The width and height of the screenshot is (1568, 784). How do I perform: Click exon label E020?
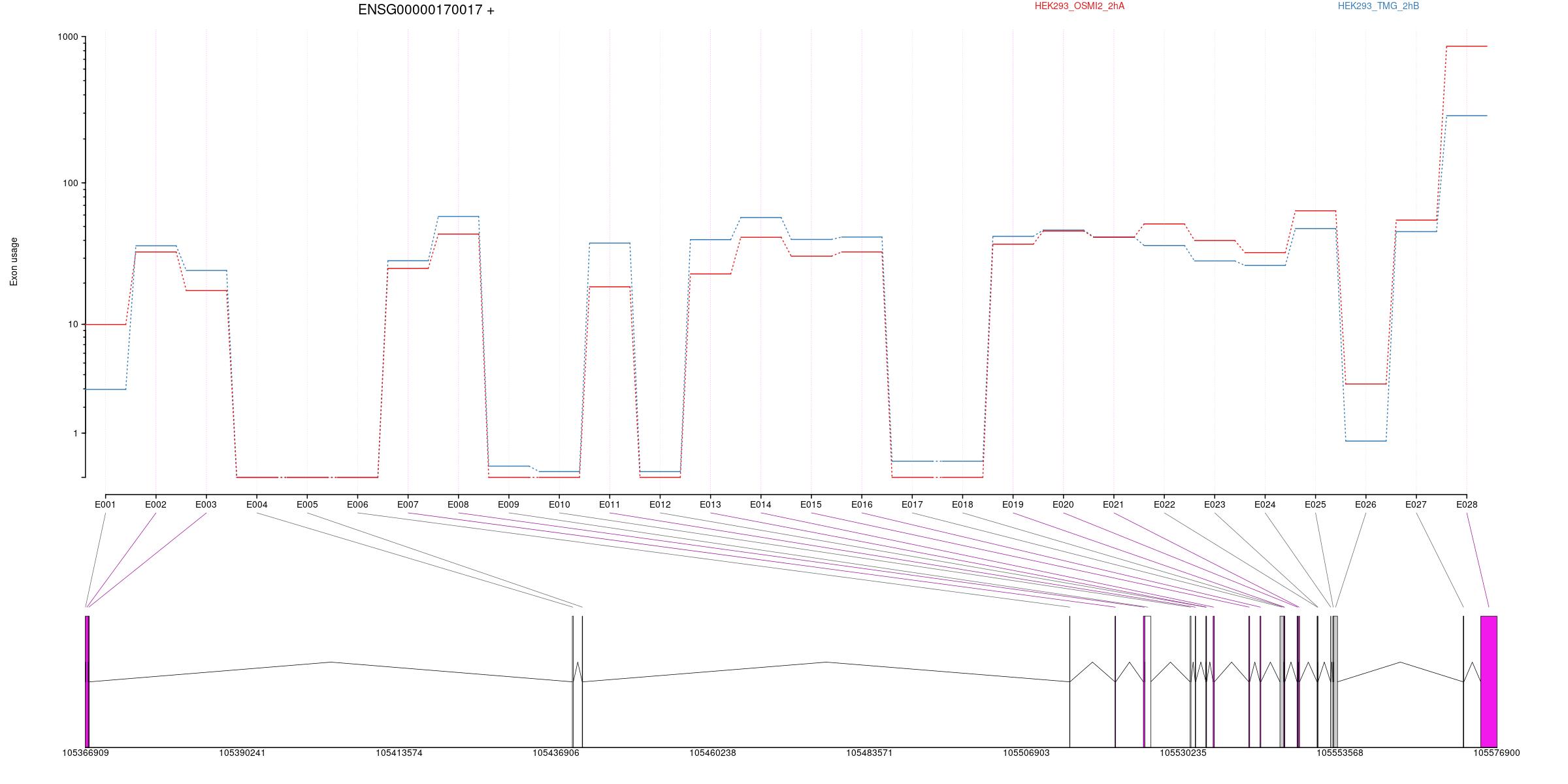tap(1063, 504)
